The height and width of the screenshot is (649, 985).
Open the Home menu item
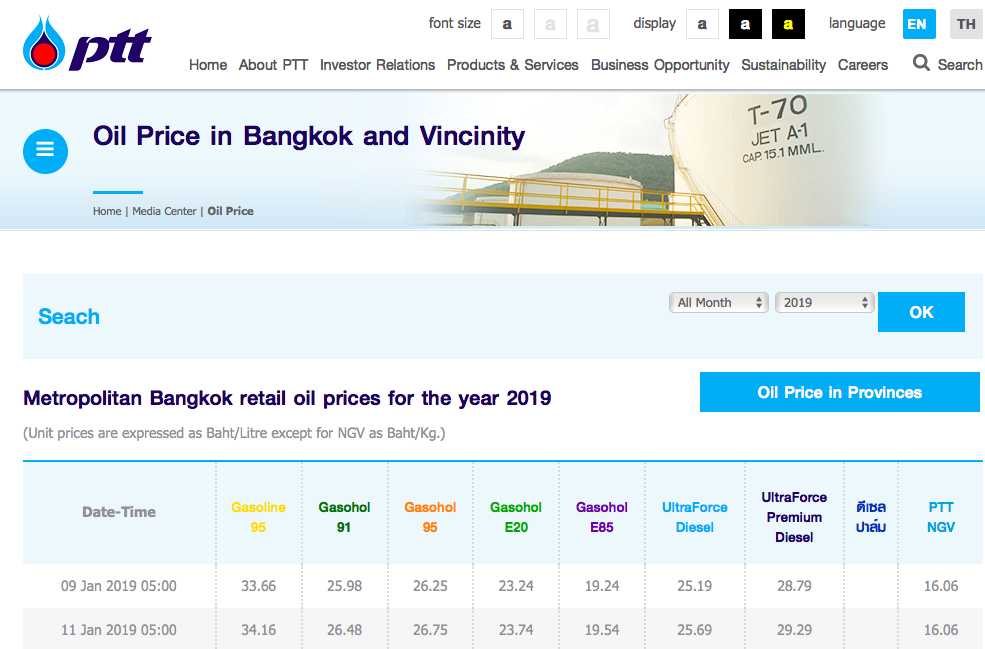click(x=208, y=65)
